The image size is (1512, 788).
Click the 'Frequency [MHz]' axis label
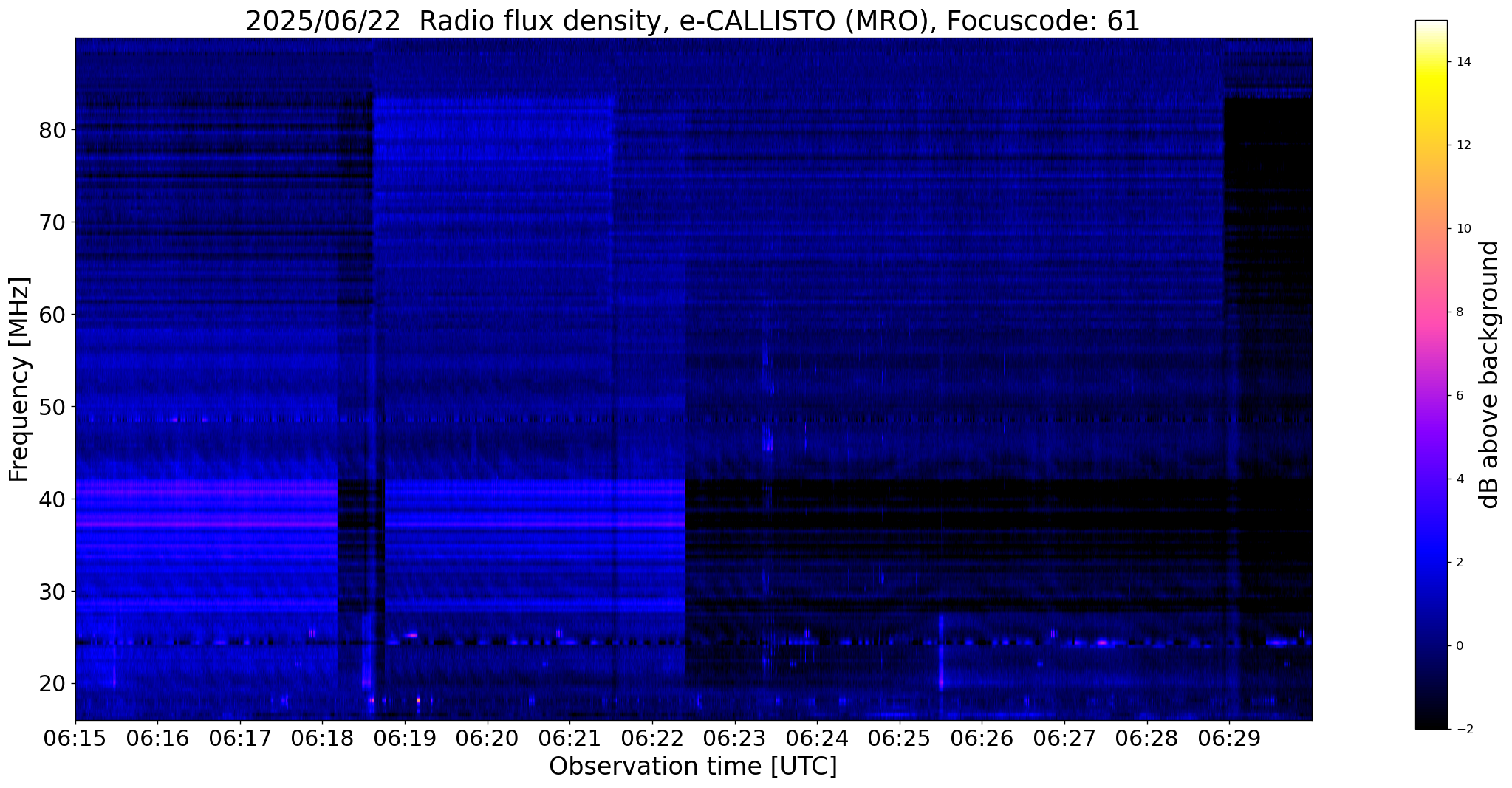coord(20,379)
